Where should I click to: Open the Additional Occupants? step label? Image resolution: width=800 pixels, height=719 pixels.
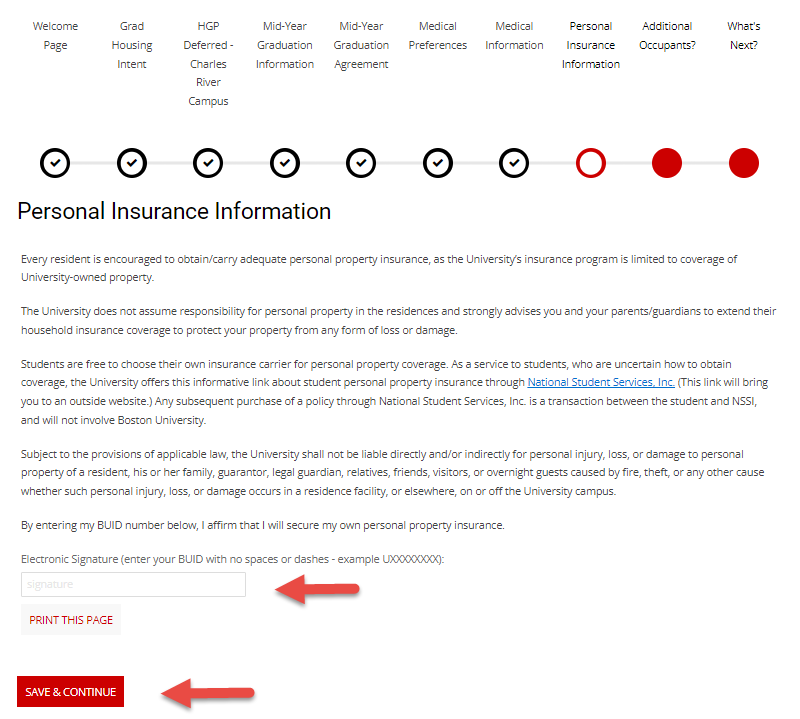coord(668,36)
